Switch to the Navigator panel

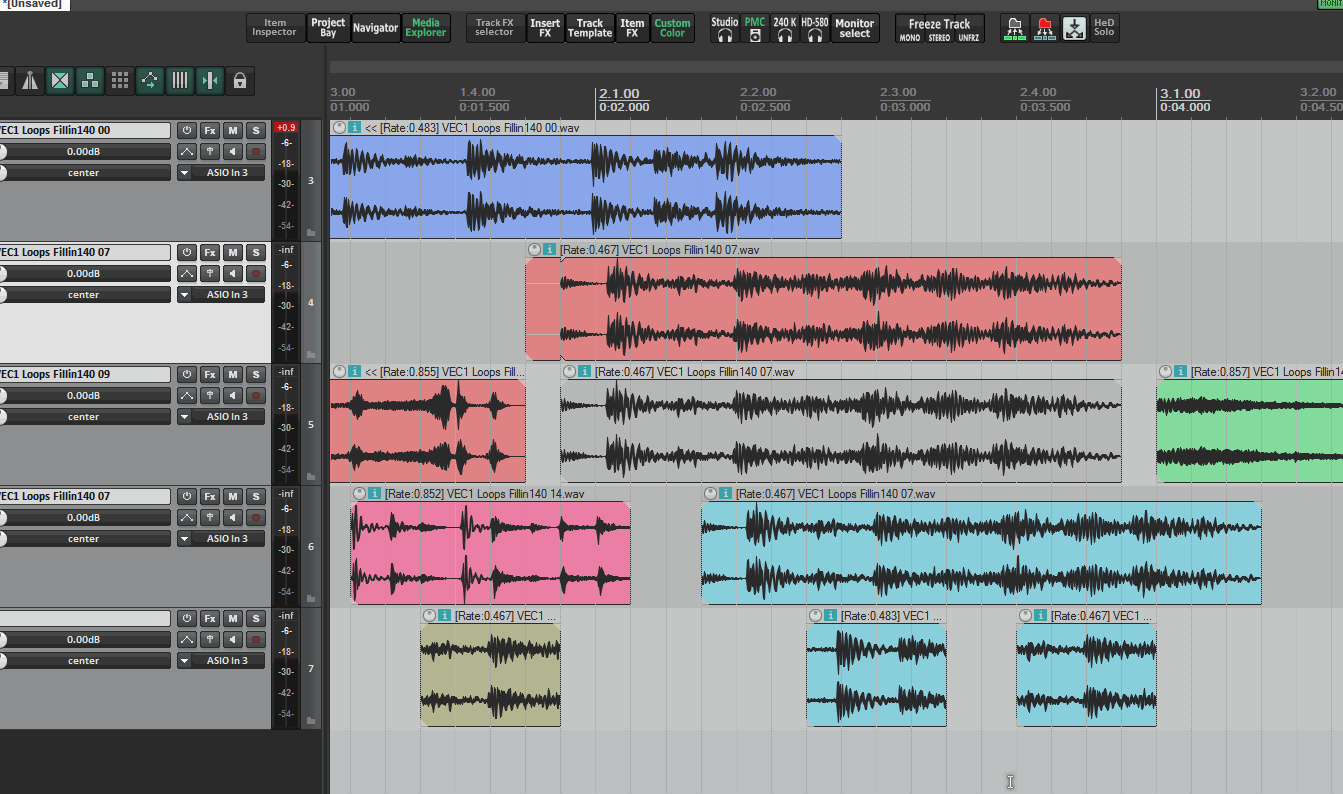click(375, 28)
